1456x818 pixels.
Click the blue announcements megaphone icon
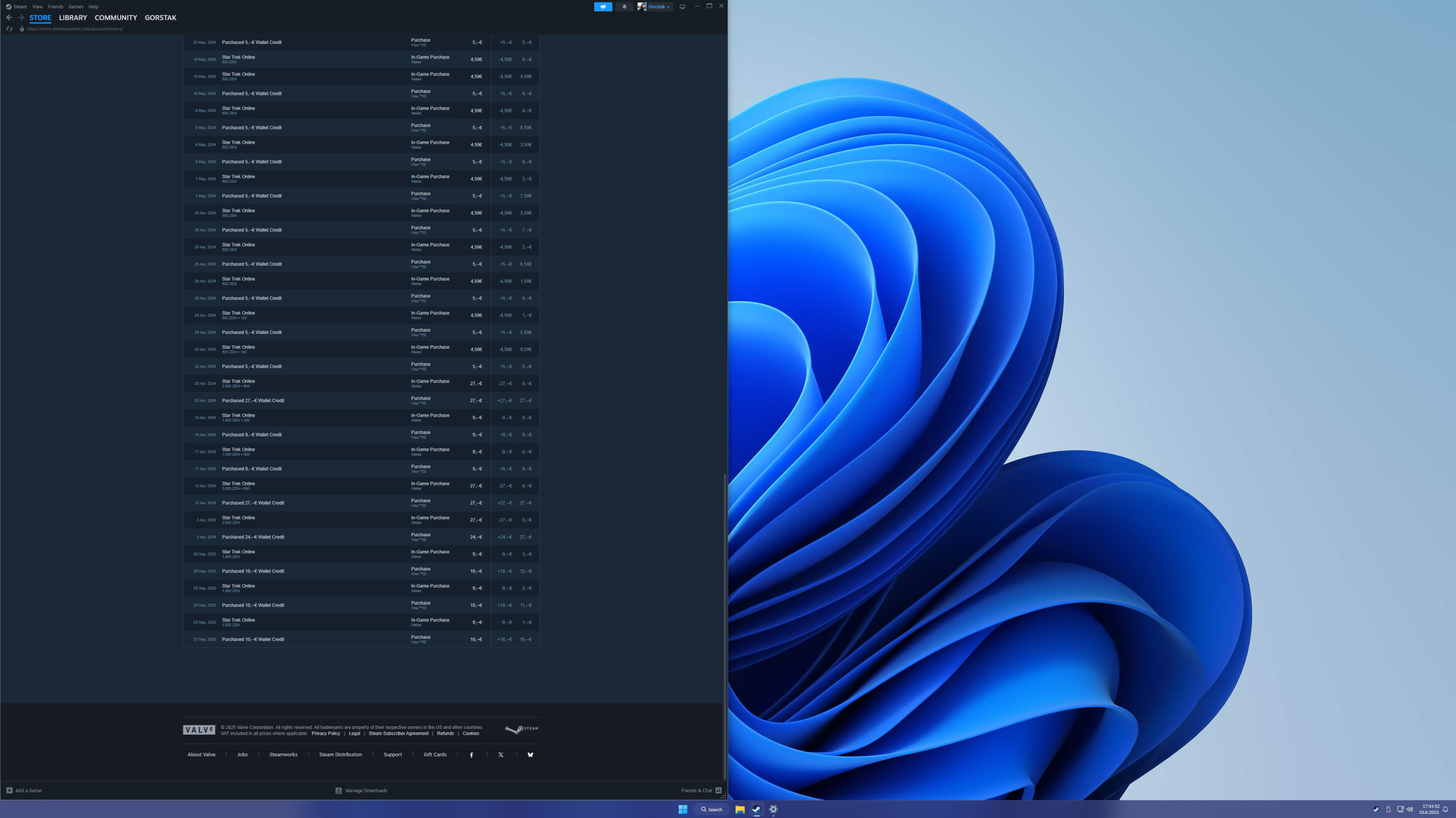click(x=602, y=7)
